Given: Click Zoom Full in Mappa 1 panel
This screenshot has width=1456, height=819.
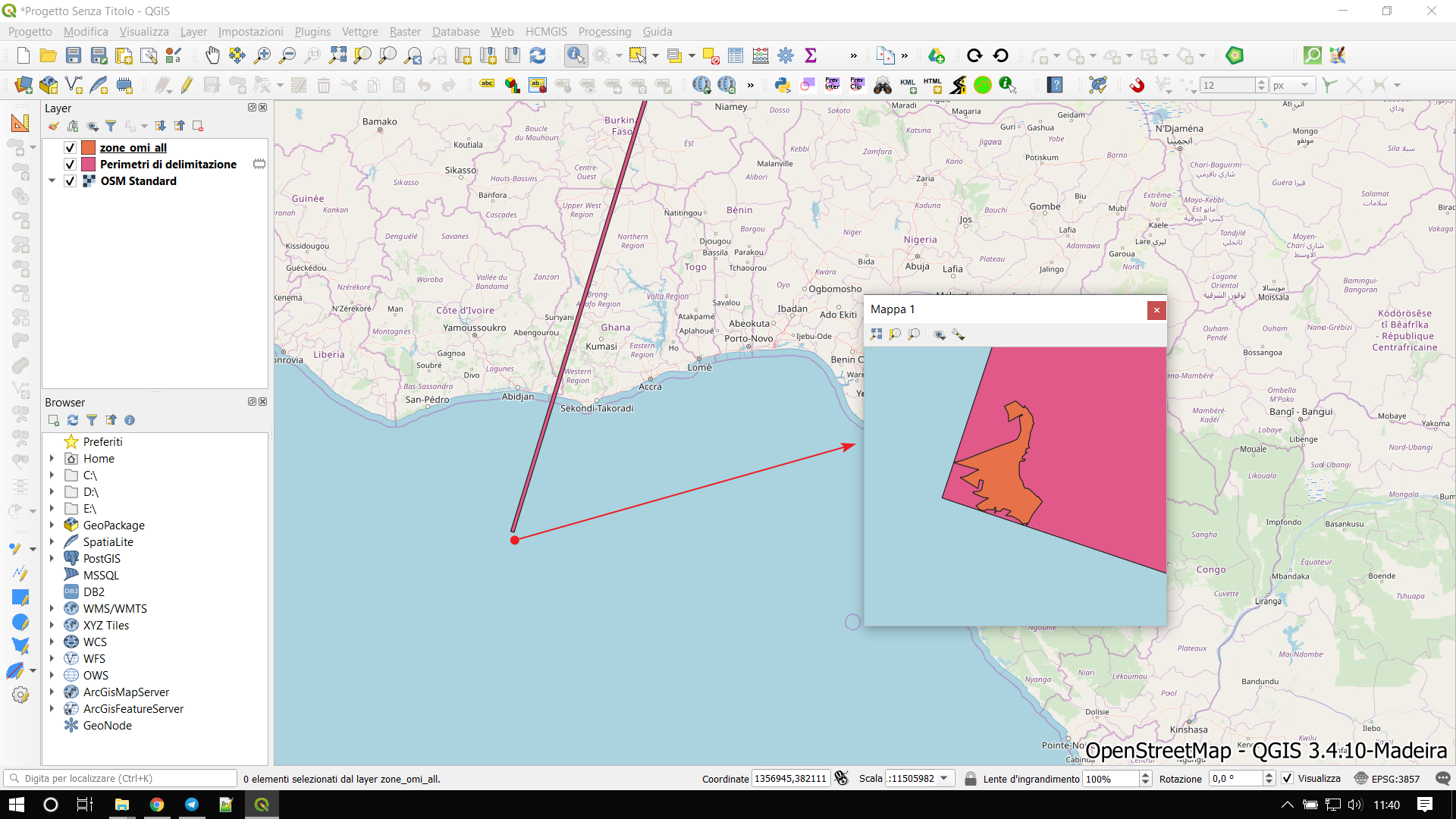Looking at the screenshot, I should click(877, 334).
